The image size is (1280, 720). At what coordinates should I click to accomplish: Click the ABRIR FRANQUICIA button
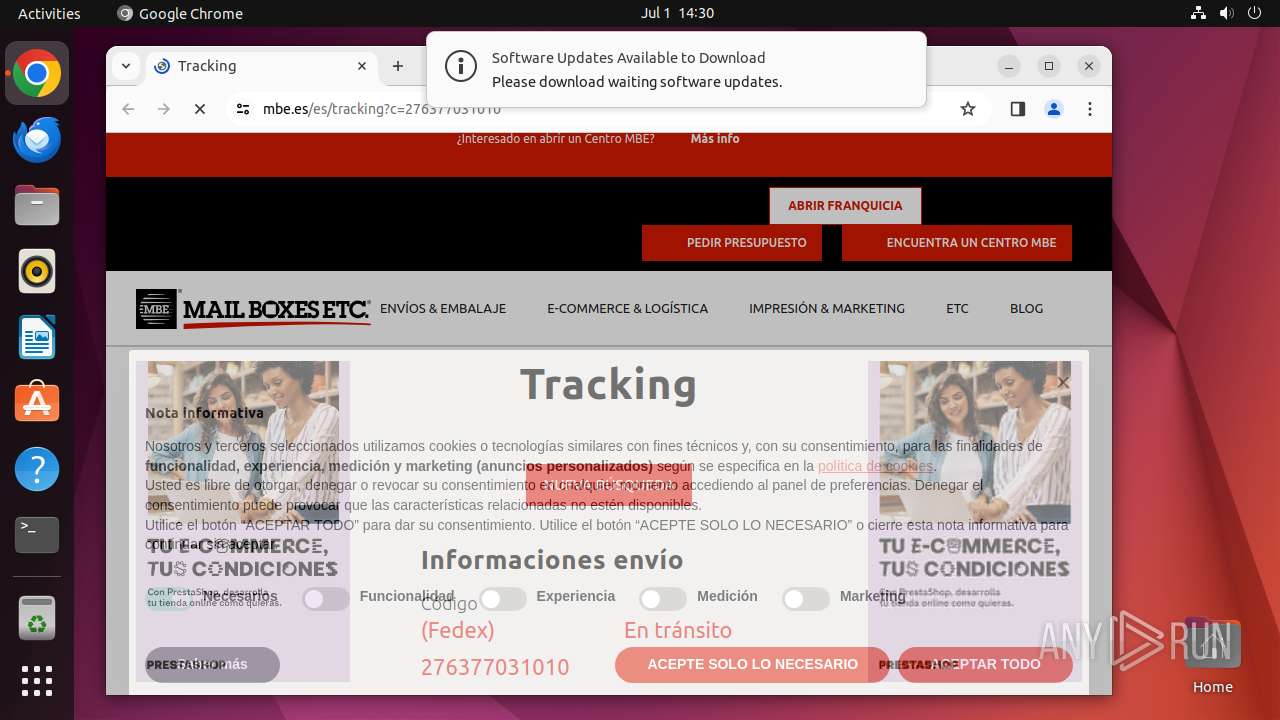point(845,206)
